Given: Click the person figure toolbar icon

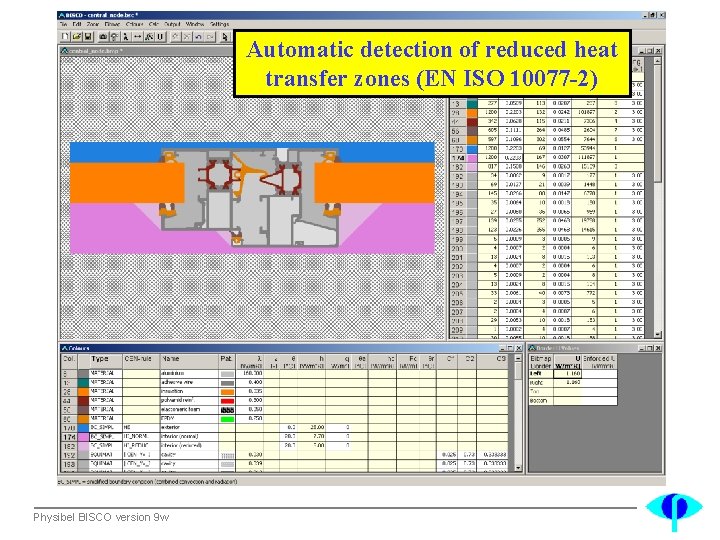Looking at the screenshot, I should click(125, 36).
